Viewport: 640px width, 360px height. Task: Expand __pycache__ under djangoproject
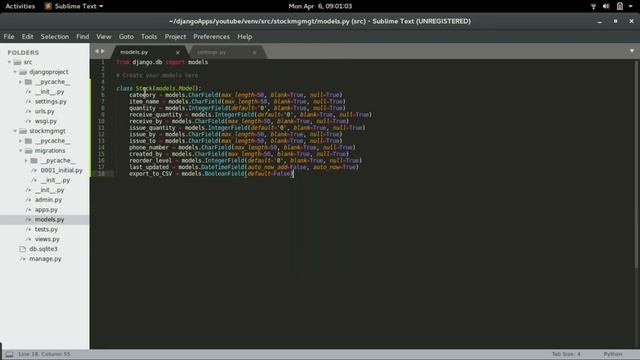(20, 82)
